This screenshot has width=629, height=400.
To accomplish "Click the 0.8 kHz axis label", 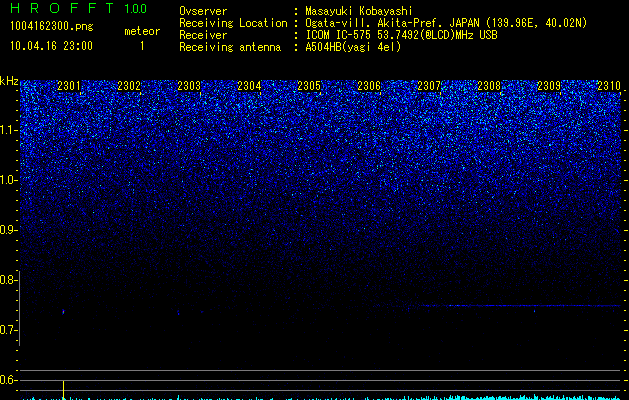I will pos(9,280).
